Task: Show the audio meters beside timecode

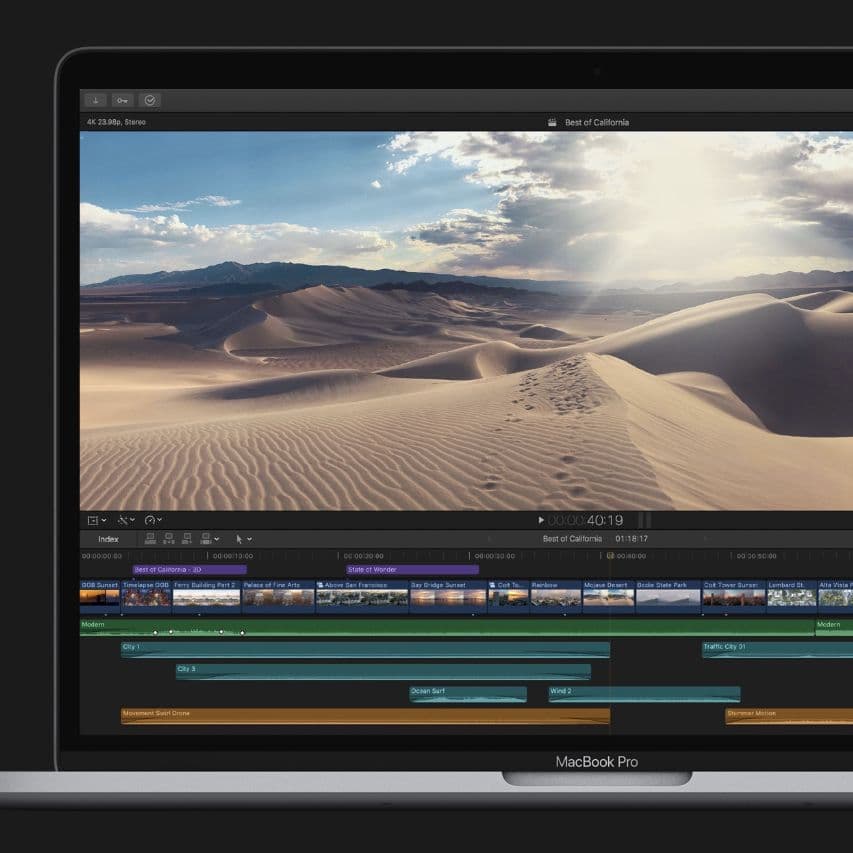Action: [x=644, y=520]
